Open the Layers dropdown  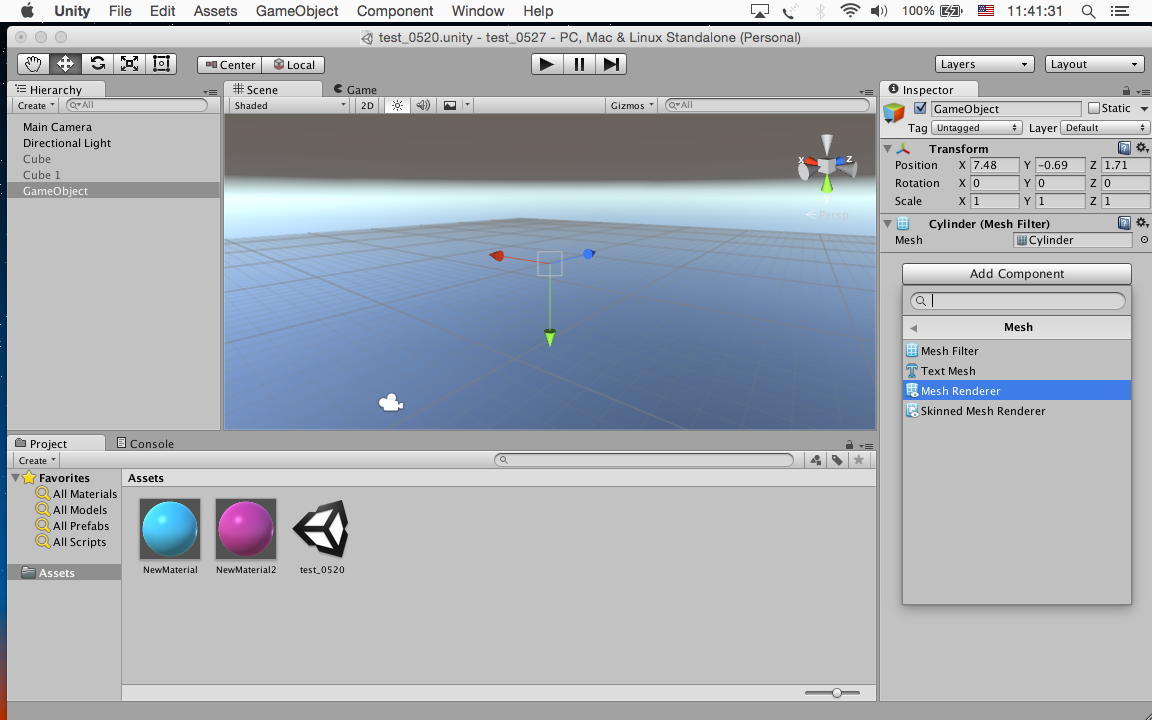pos(984,65)
